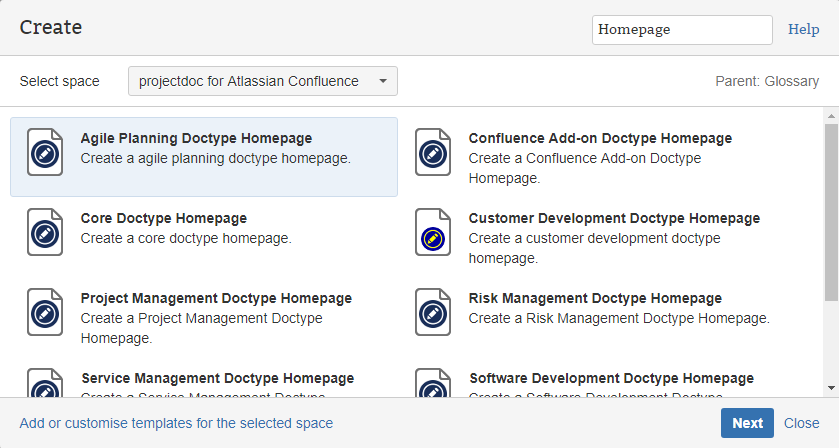Click the Homepage filter search field
This screenshot has width=839, height=448.
pos(681,30)
